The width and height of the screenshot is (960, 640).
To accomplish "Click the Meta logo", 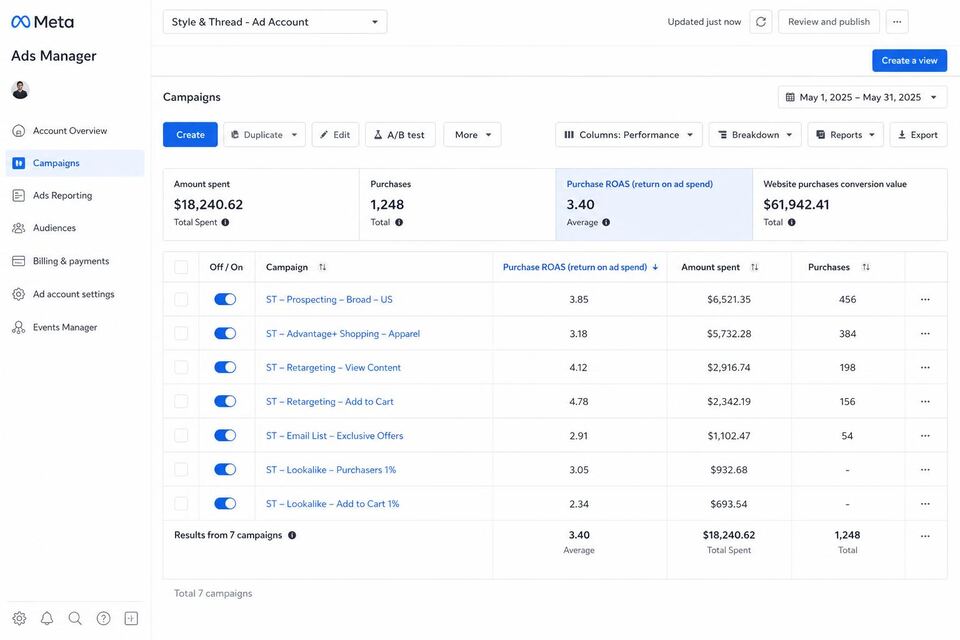I will [x=42, y=22].
